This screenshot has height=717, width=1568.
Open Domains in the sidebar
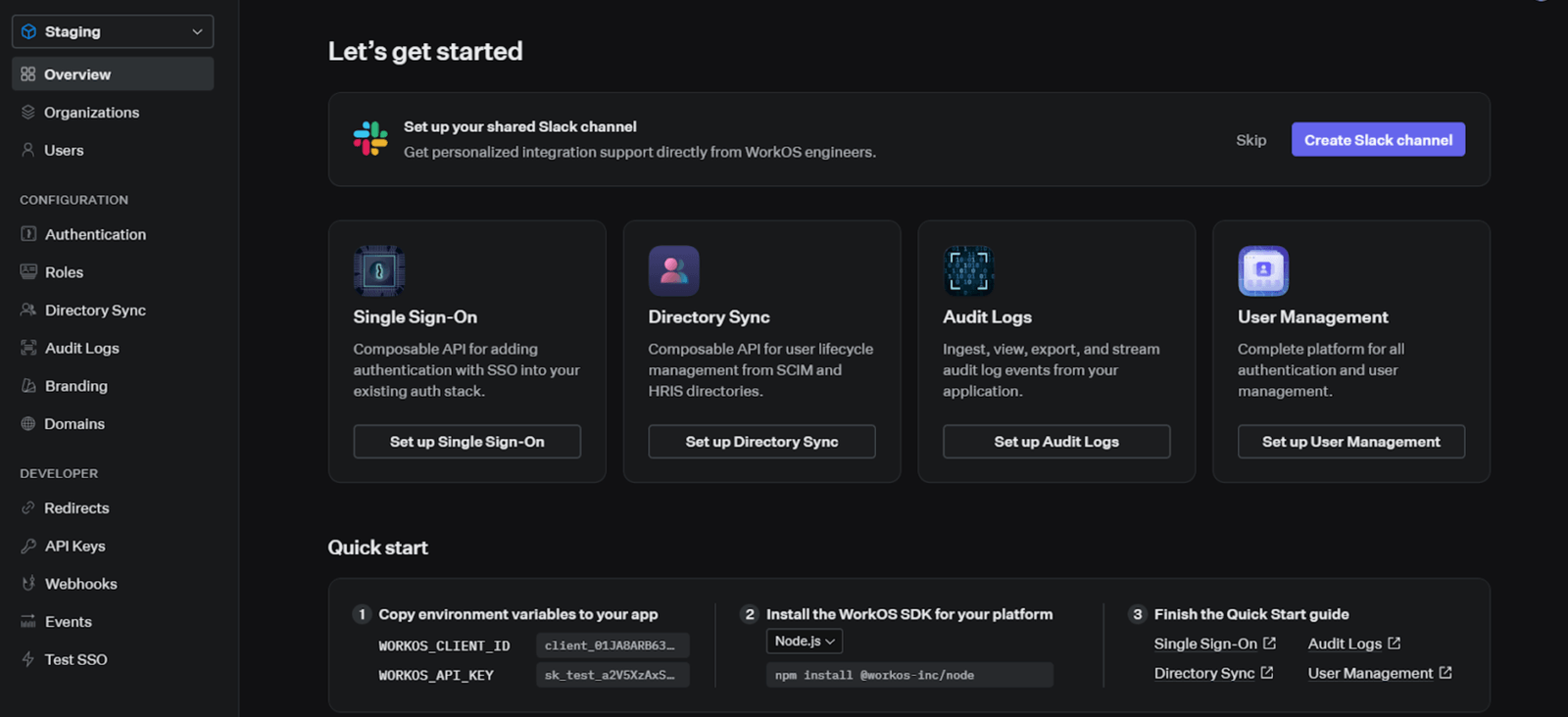coord(113,423)
